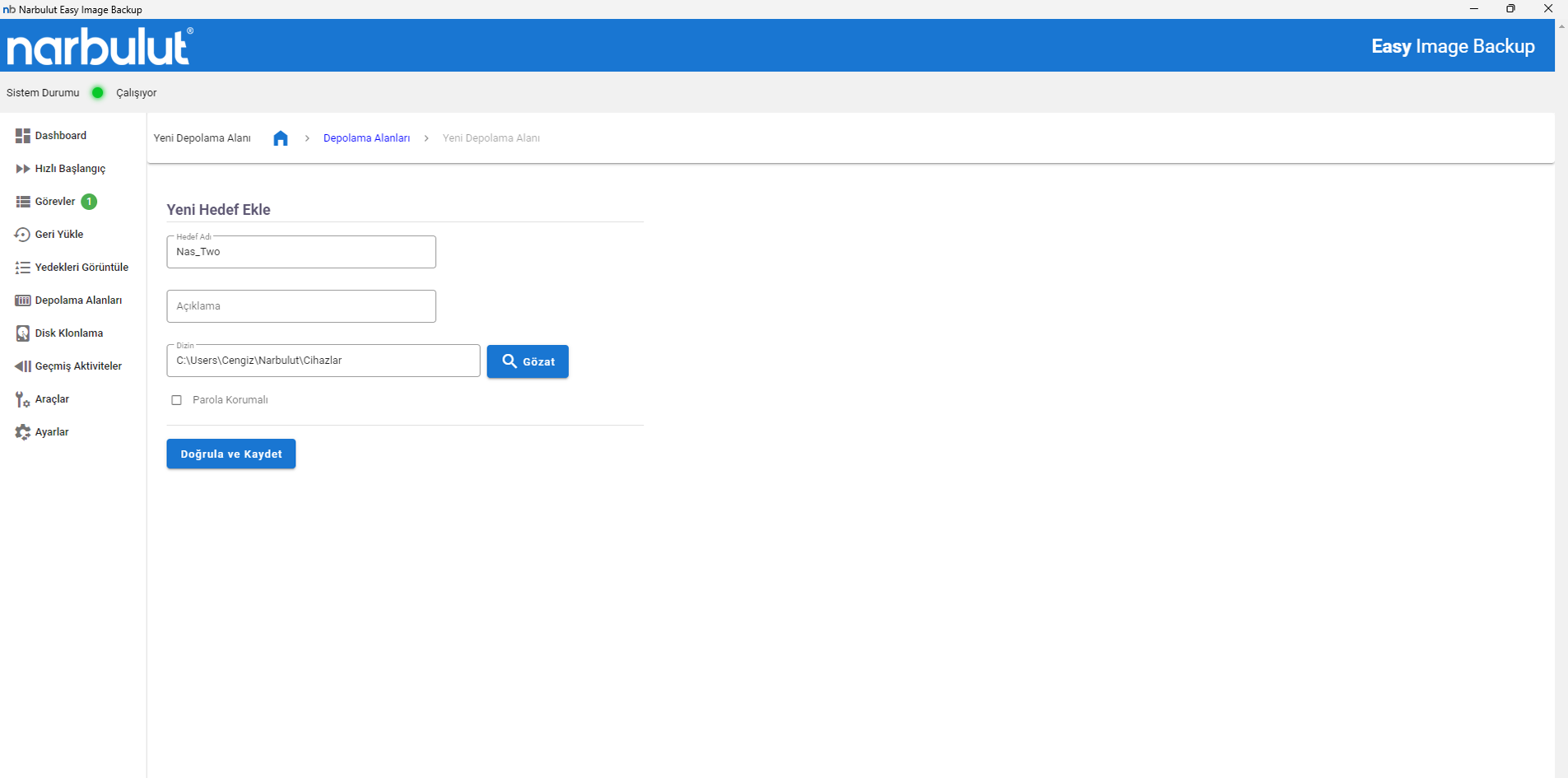Click into the Hedef Adı input field
1568x778 pixels.
[301, 252]
